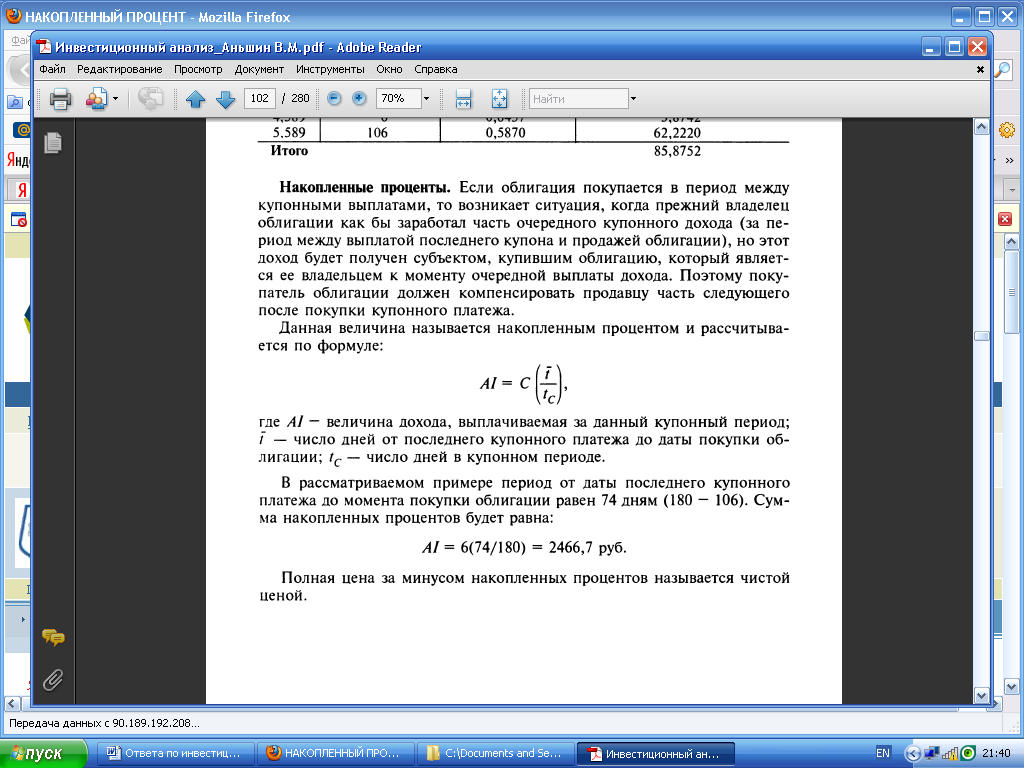Click the Firefox page scrollbar thumb
This screenshot has height=768, width=1024.
(1012, 291)
